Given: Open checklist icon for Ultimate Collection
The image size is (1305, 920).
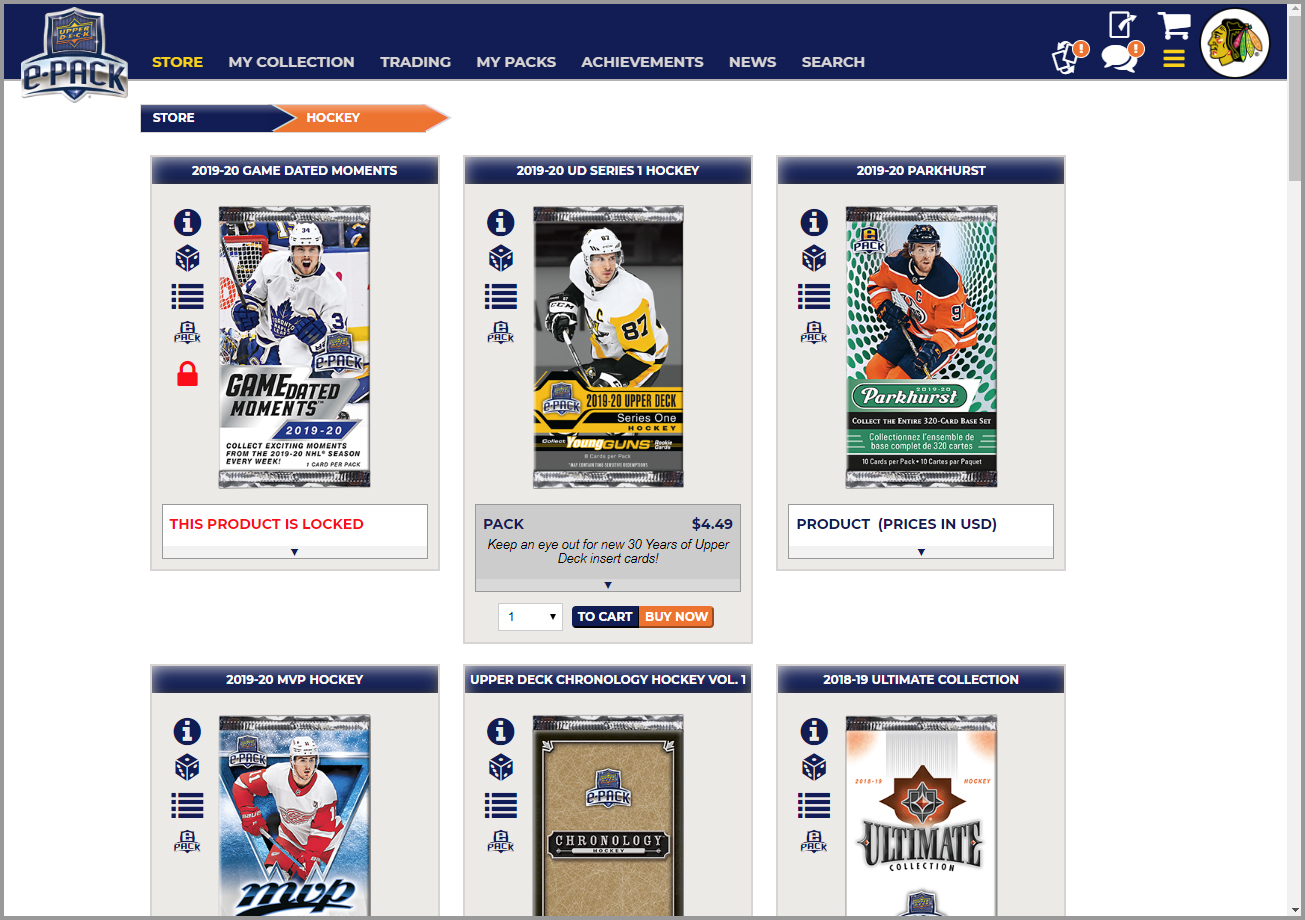Looking at the screenshot, I should [814, 805].
